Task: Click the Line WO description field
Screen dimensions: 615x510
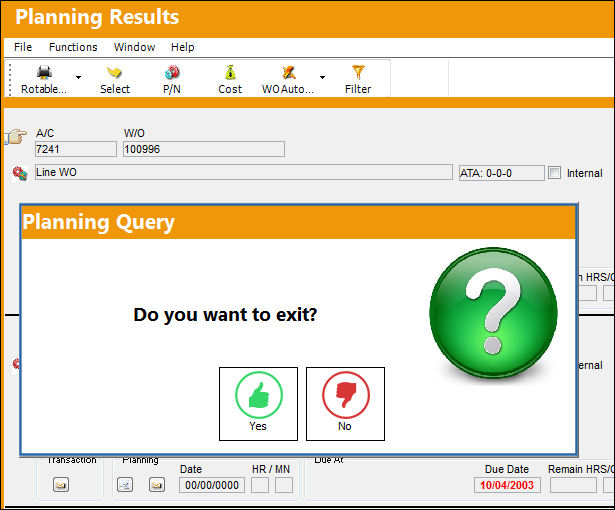Action: click(x=244, y=172)
